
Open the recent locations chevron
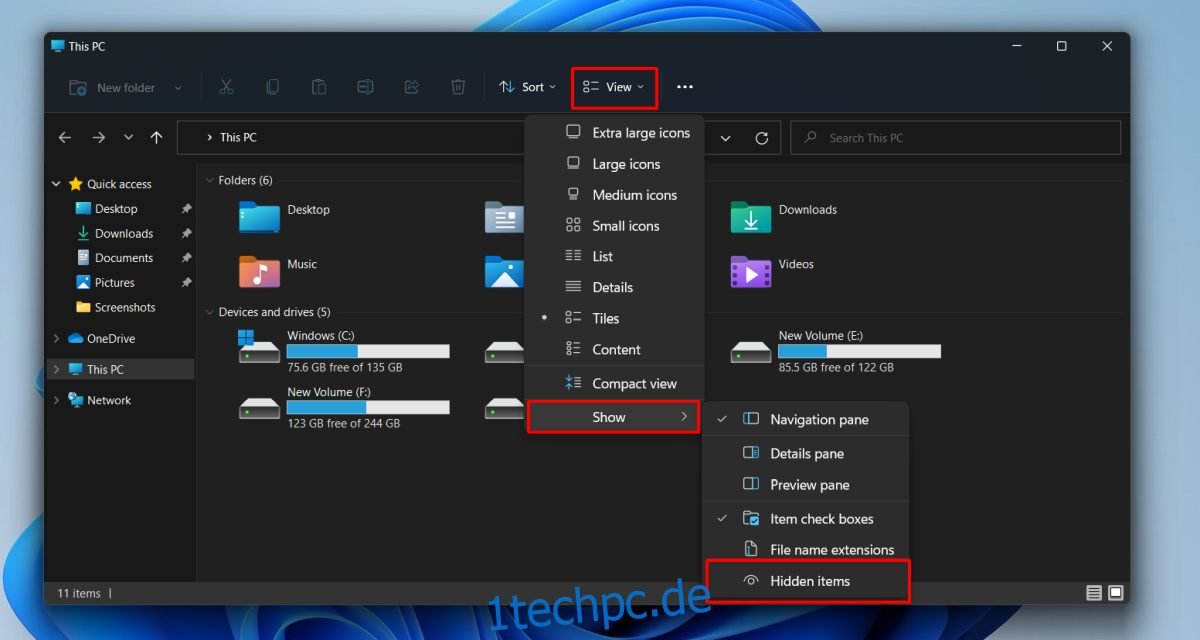click(128, 138)
